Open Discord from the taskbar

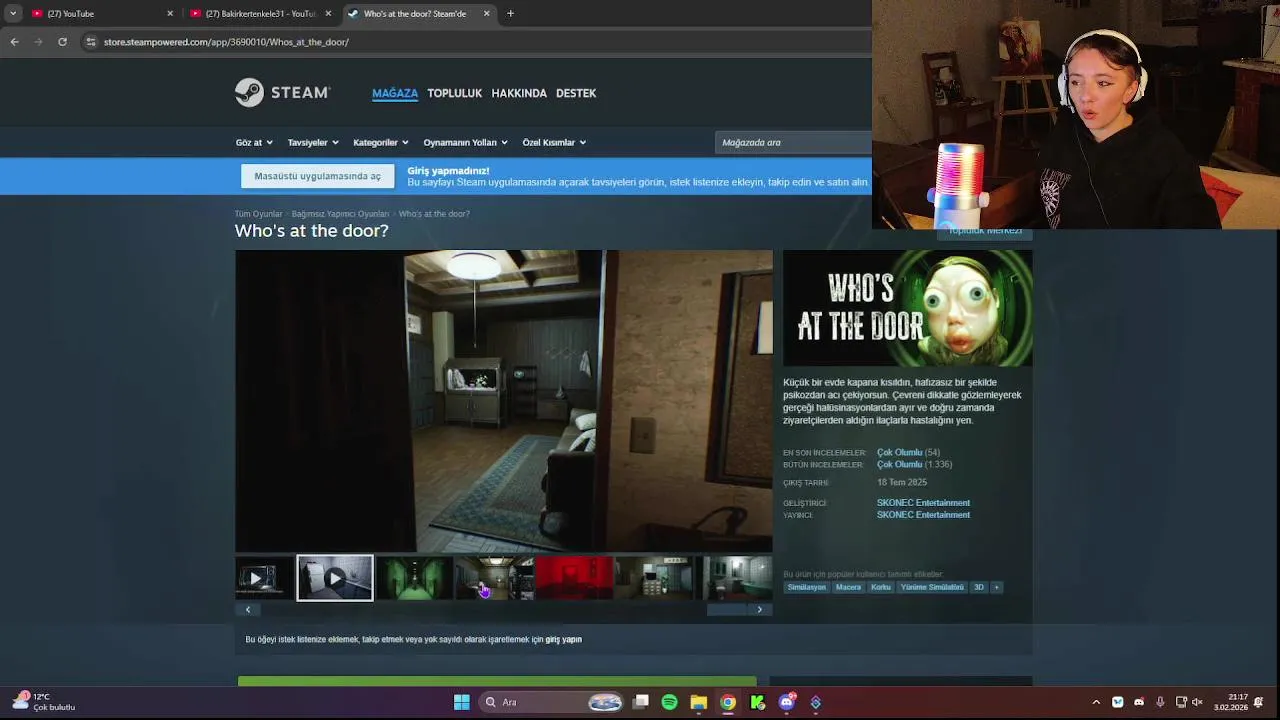[x=787, y=702]
